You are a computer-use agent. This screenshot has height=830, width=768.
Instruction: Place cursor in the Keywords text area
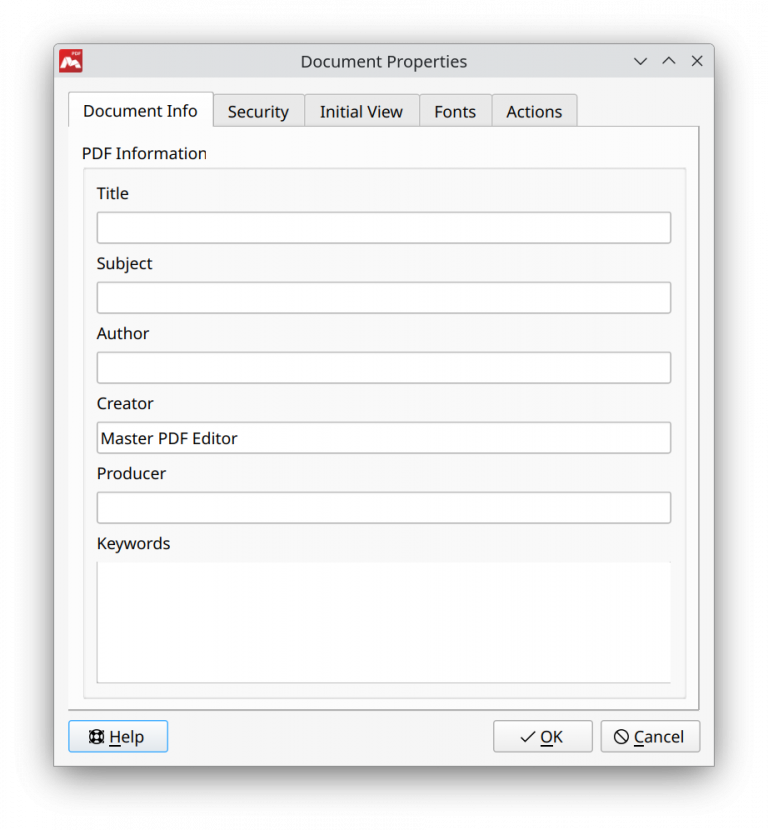tap(383, 620)
